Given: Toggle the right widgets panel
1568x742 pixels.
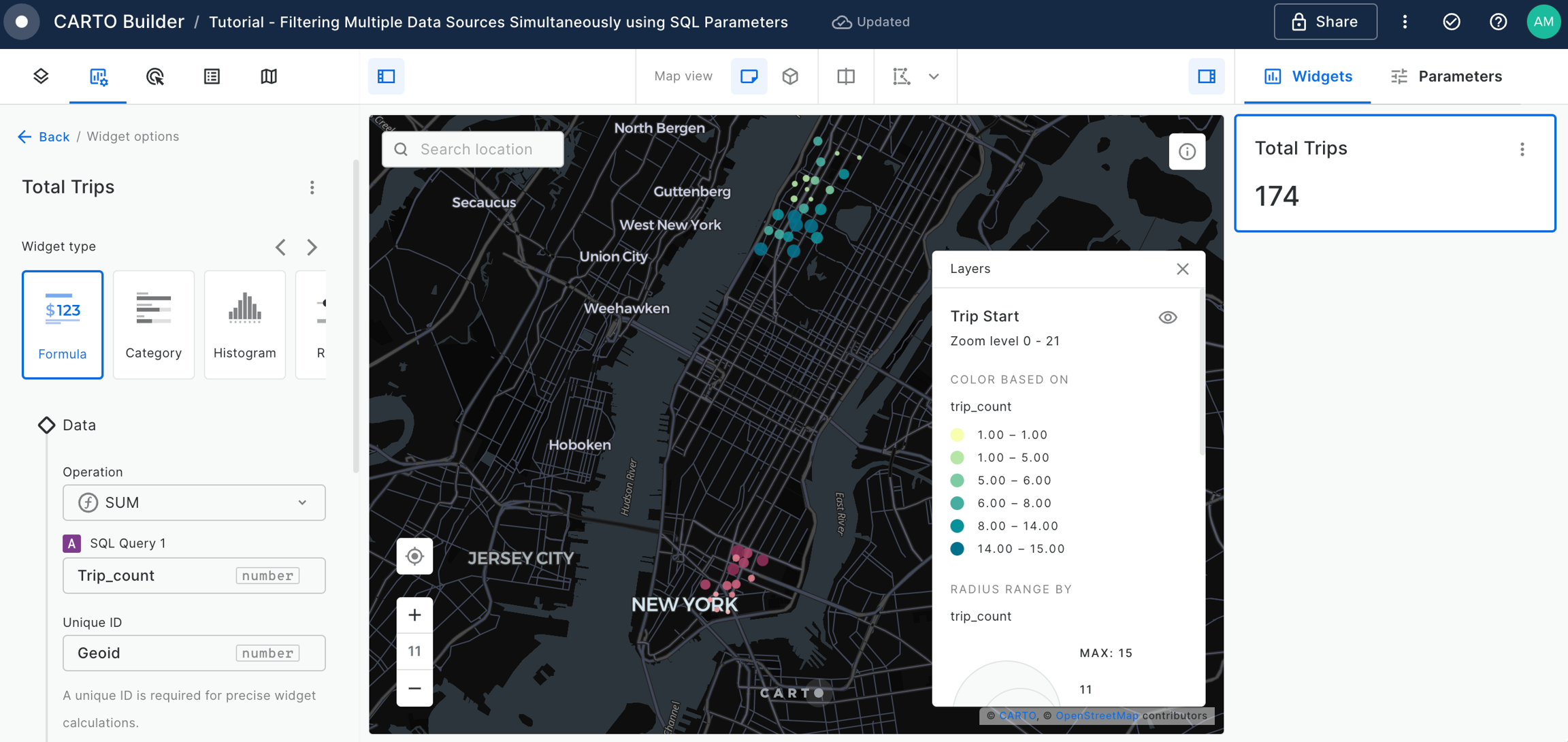Looking at the screenshot, I should tap(1207, 76).
